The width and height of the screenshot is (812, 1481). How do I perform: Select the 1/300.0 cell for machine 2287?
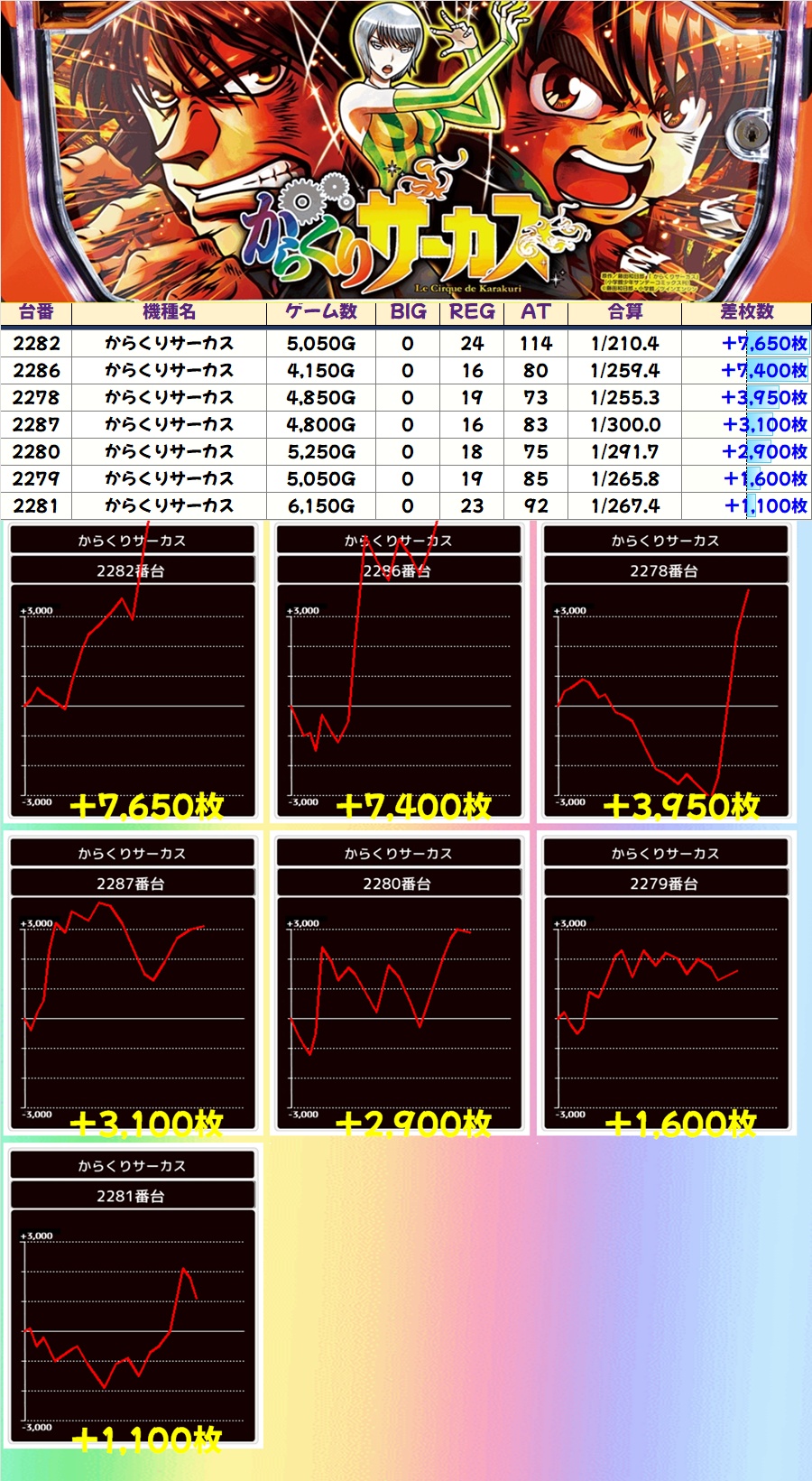624,425
